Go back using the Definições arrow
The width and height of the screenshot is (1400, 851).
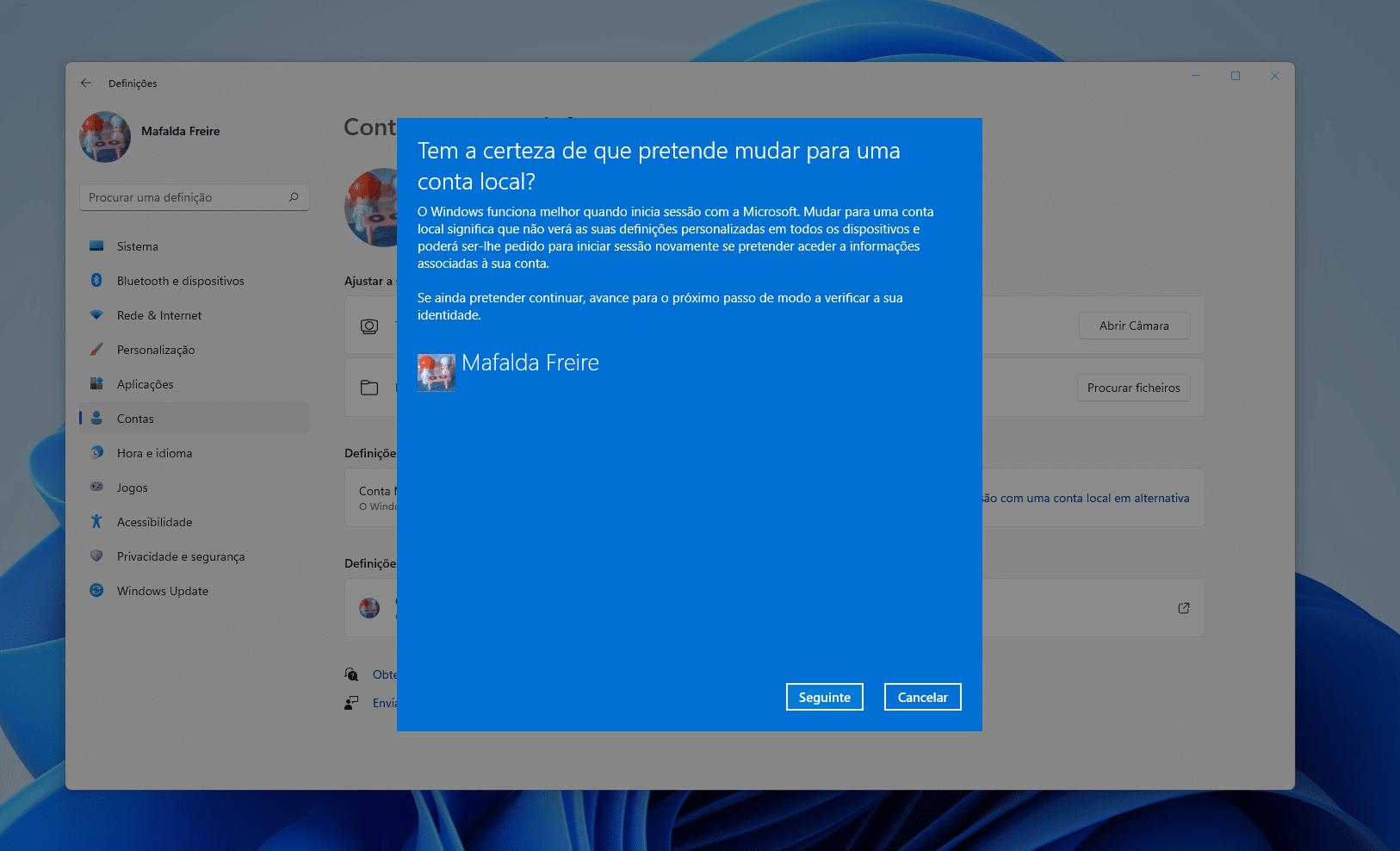(86, 84)
